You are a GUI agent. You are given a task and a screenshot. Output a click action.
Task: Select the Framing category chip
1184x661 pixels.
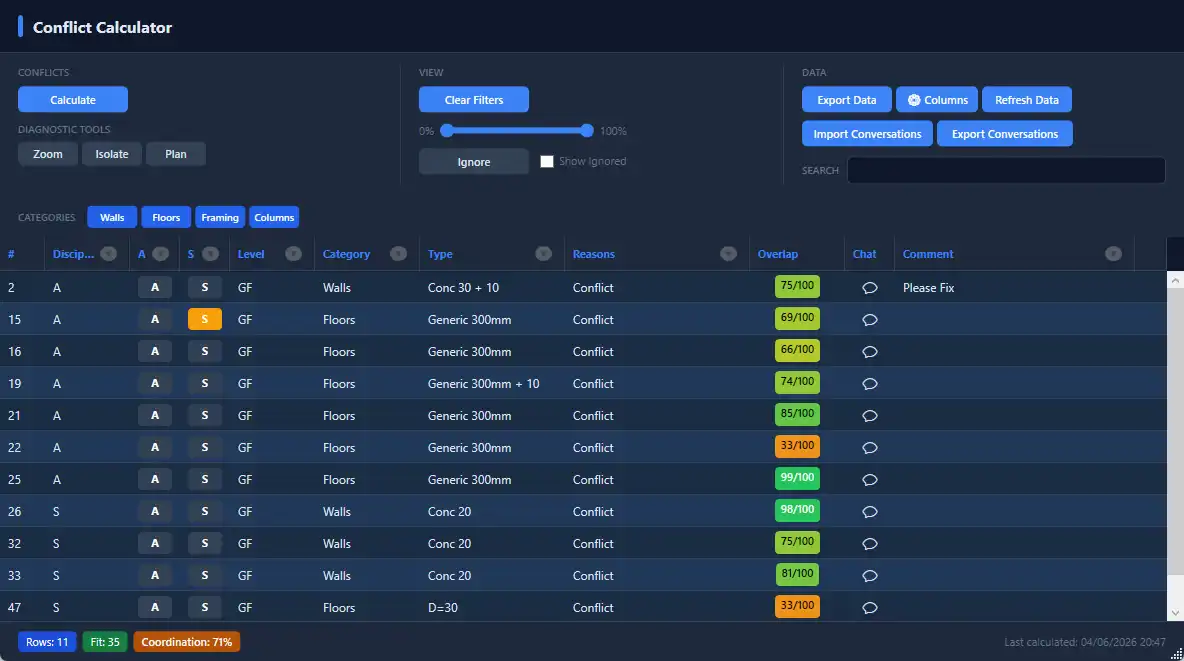(x=220, y=218)
